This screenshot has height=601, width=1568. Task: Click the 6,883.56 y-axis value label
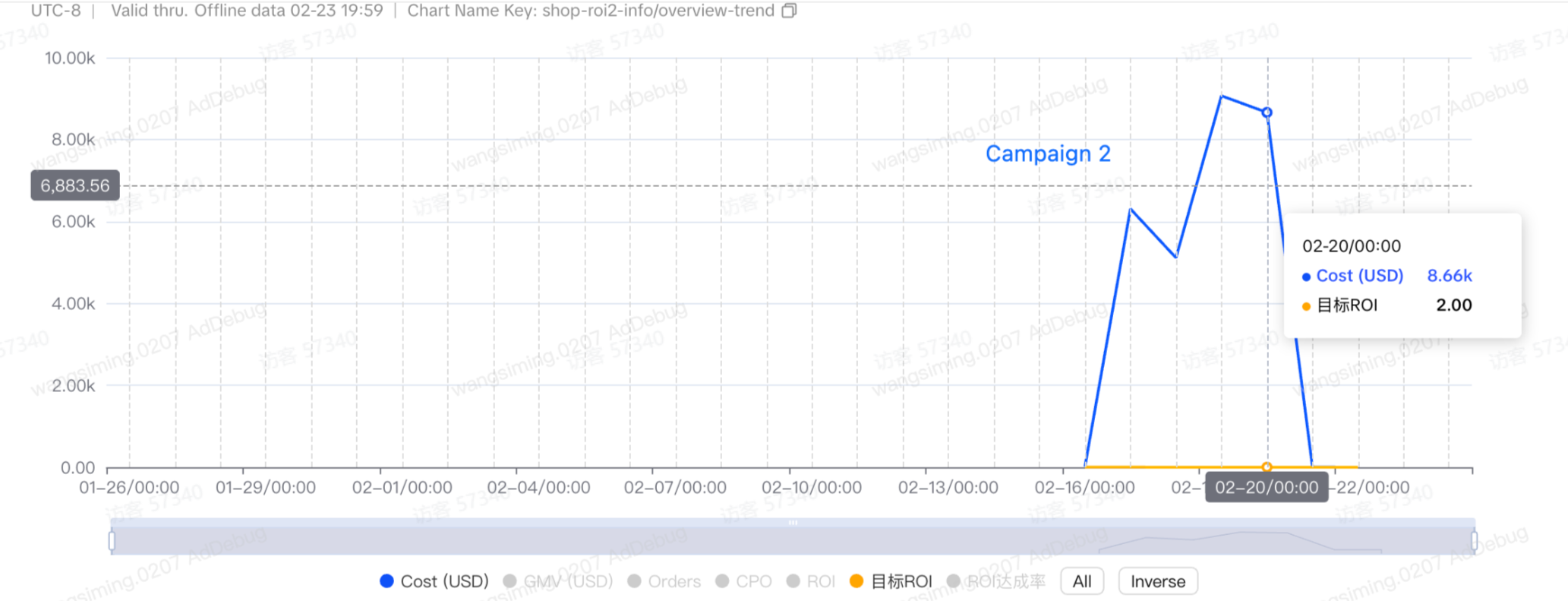point(74,185)
